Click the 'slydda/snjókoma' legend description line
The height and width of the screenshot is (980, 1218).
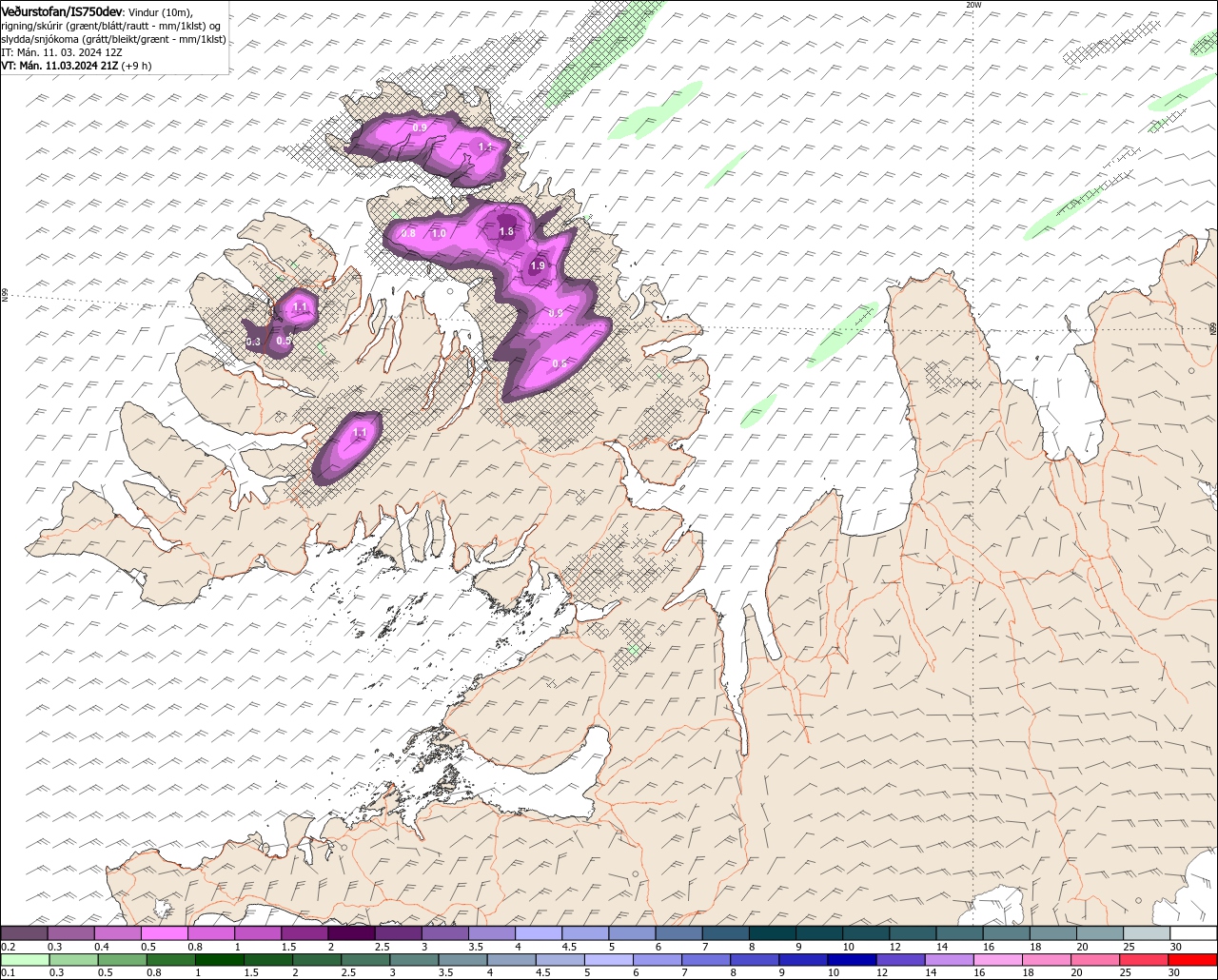pos(114,39)
